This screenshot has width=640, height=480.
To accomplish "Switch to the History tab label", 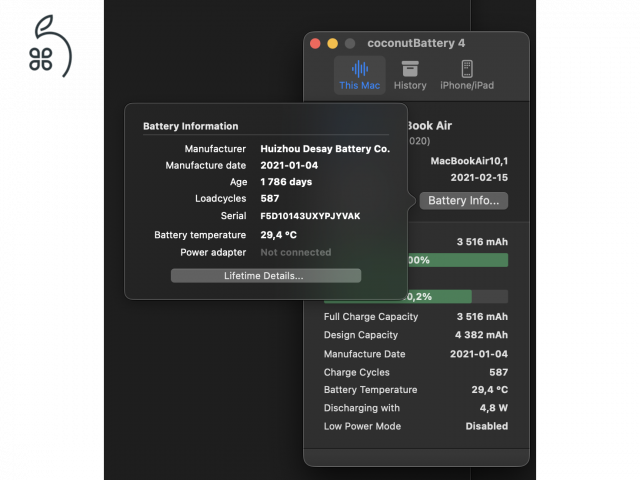I will point(410,85).
